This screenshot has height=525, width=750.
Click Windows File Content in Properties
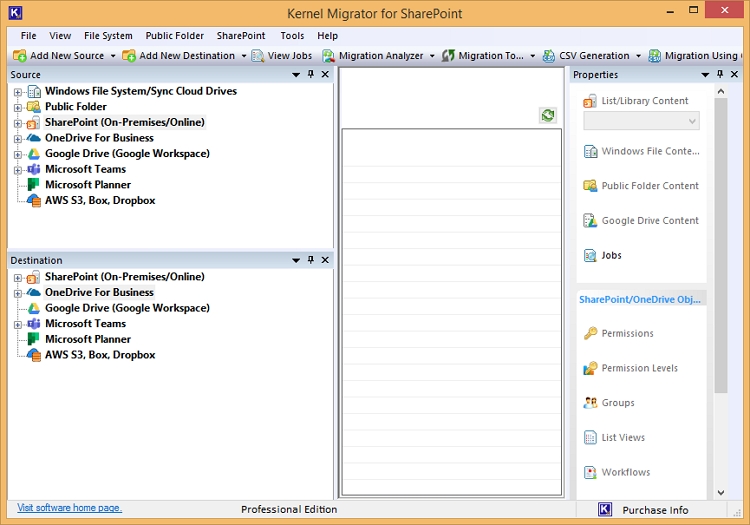[651, 151]
